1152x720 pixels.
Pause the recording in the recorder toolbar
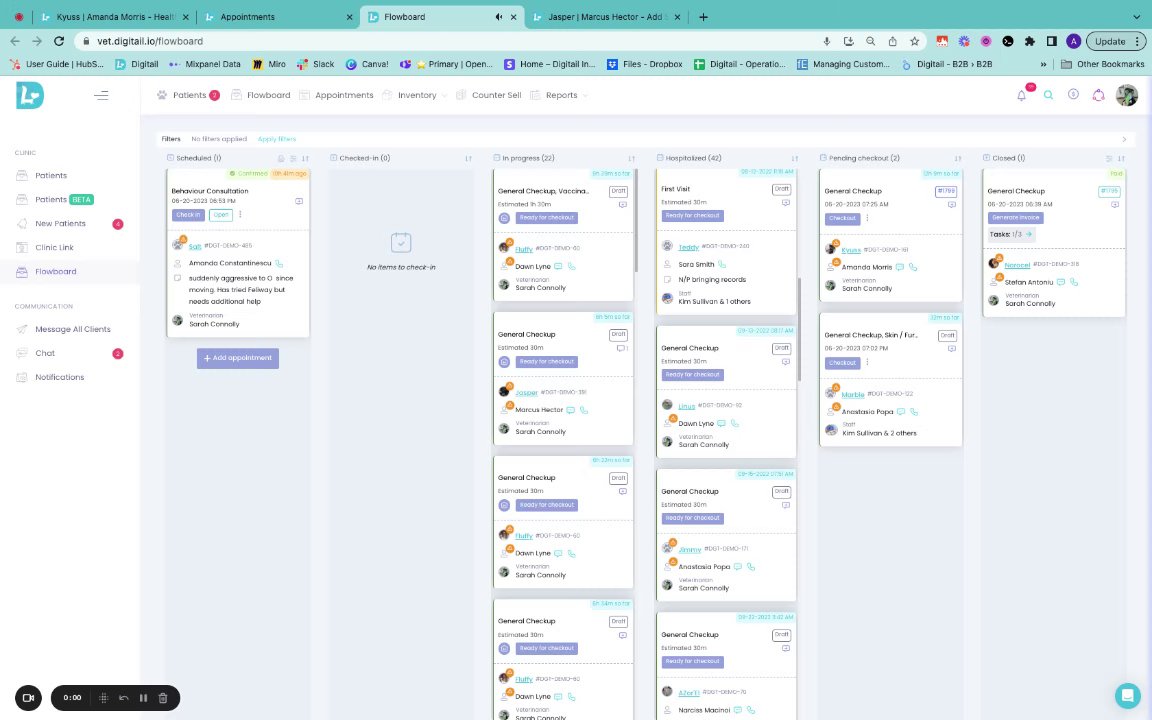click(x=143, y=698)
